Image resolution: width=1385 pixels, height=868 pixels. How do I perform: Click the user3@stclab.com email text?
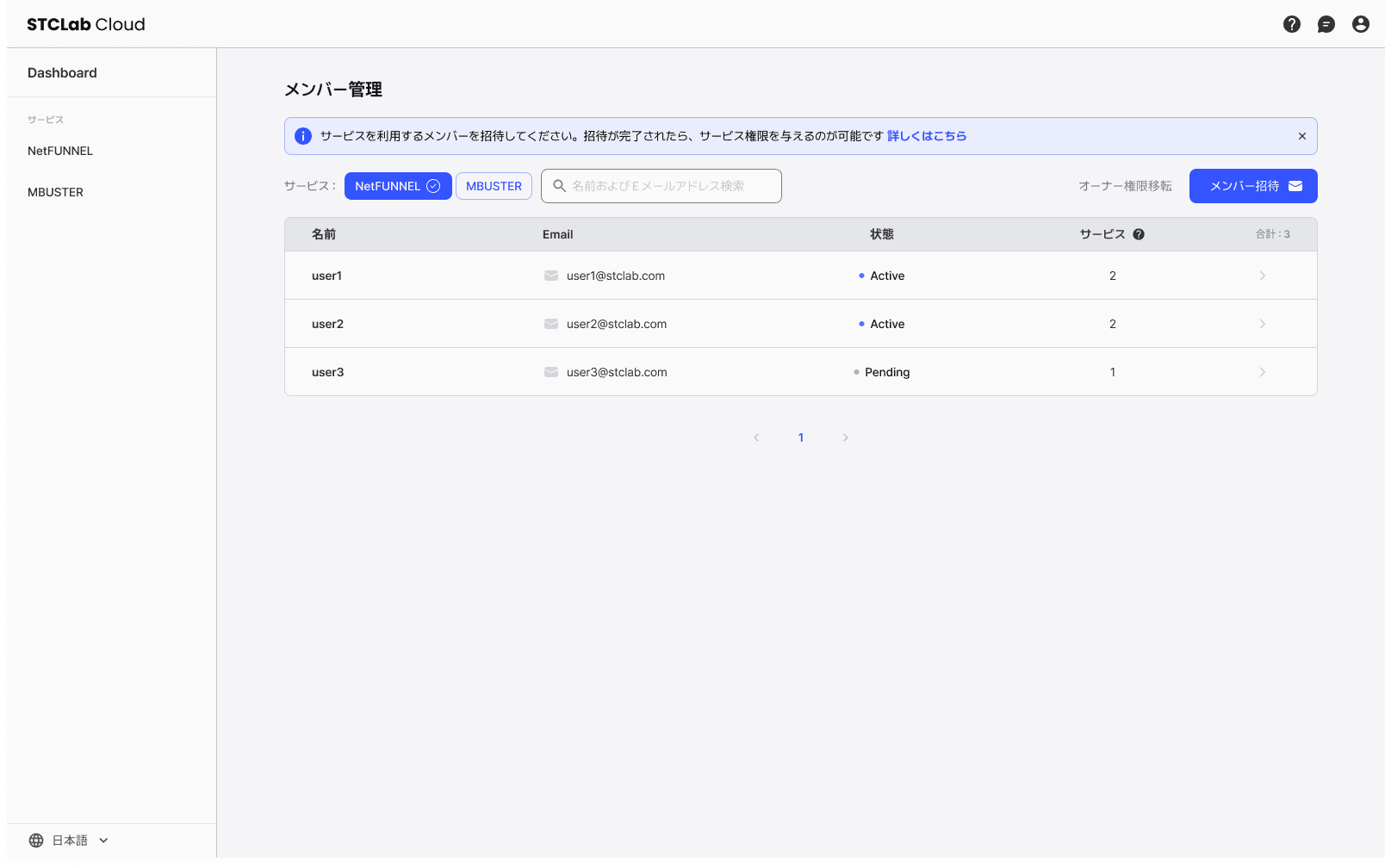617,372
